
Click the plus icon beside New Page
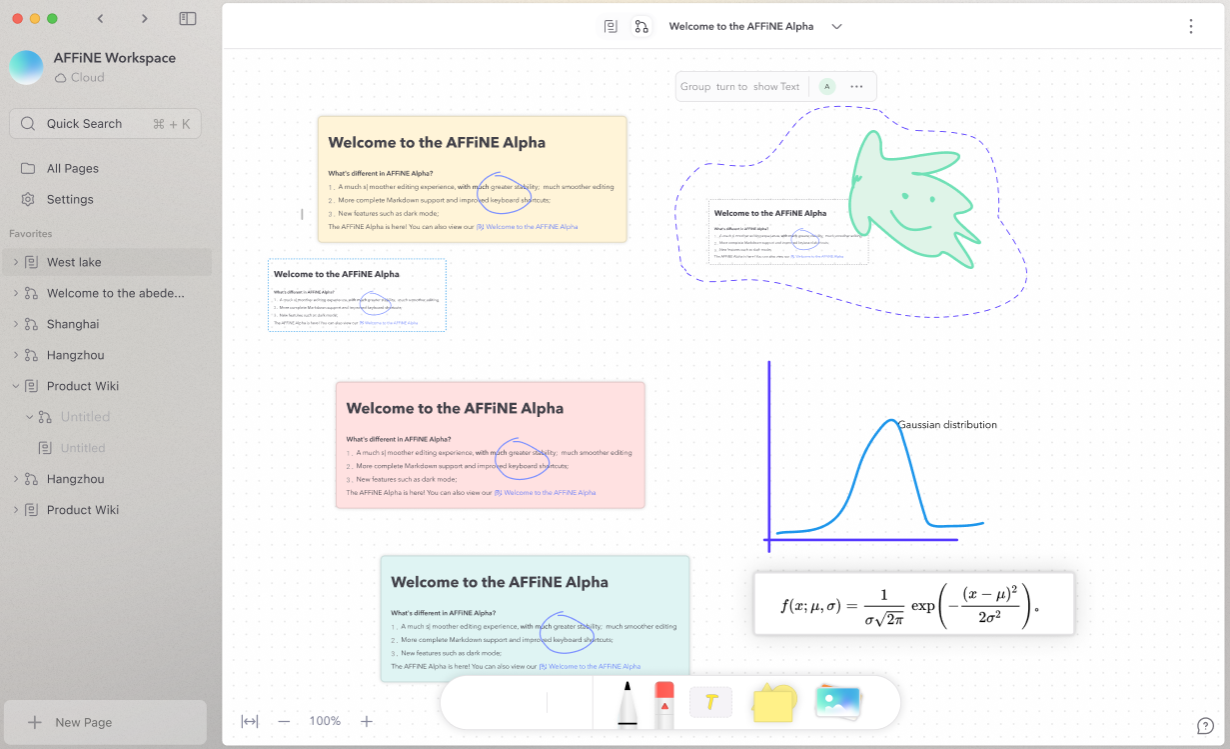[35, 722]
